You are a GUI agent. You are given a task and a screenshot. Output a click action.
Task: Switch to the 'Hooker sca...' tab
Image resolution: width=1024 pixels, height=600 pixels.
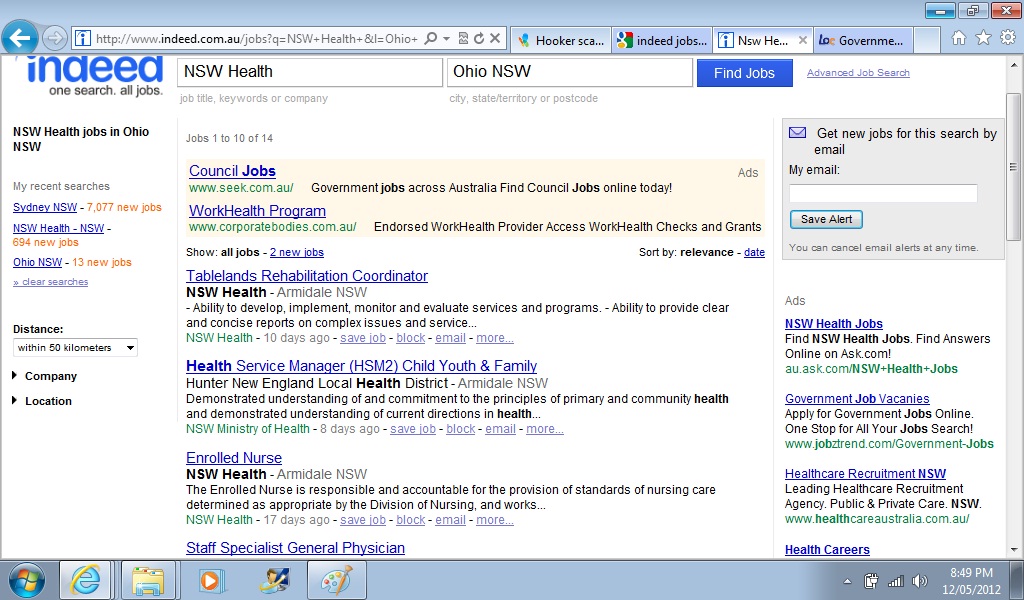pos(560,40)
